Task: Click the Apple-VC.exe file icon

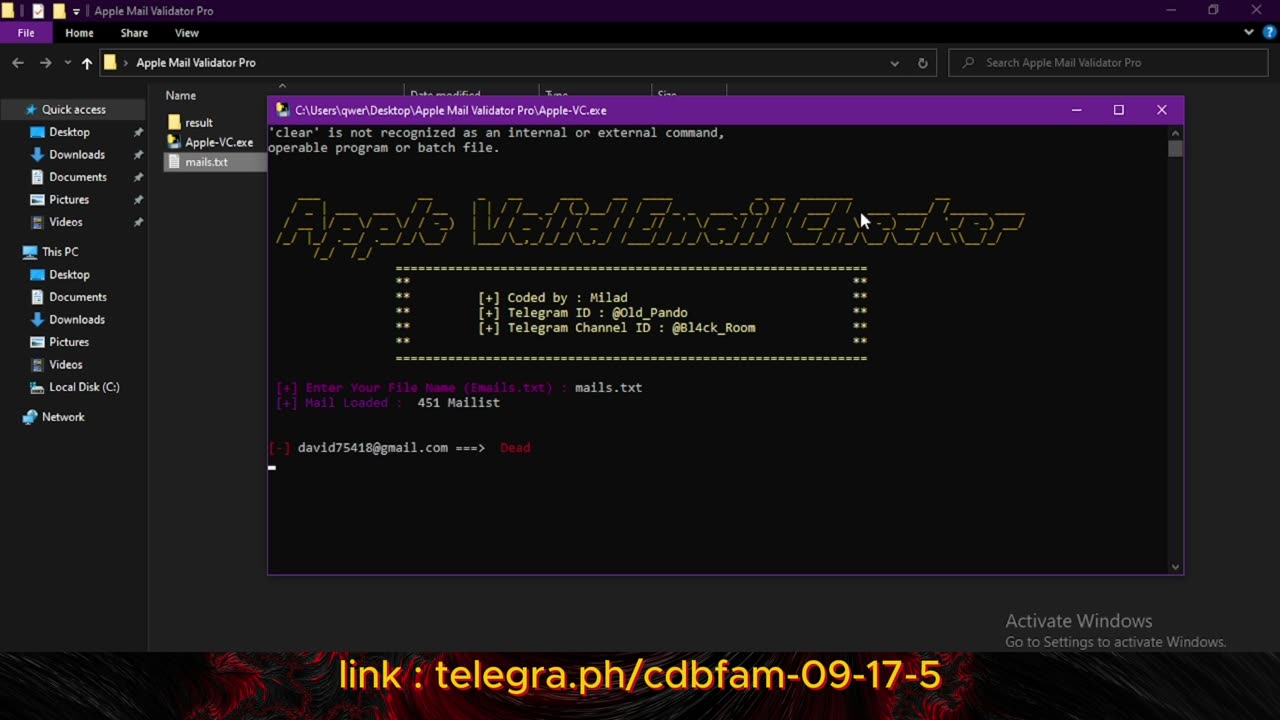Action: point(174,143)
